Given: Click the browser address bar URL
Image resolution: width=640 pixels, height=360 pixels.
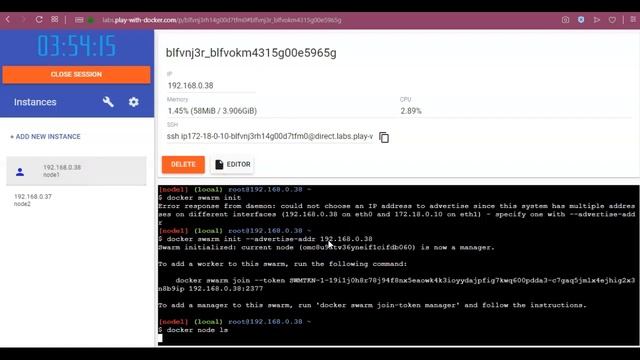Looking at the screenshot, I should click(x=222, y=20).
